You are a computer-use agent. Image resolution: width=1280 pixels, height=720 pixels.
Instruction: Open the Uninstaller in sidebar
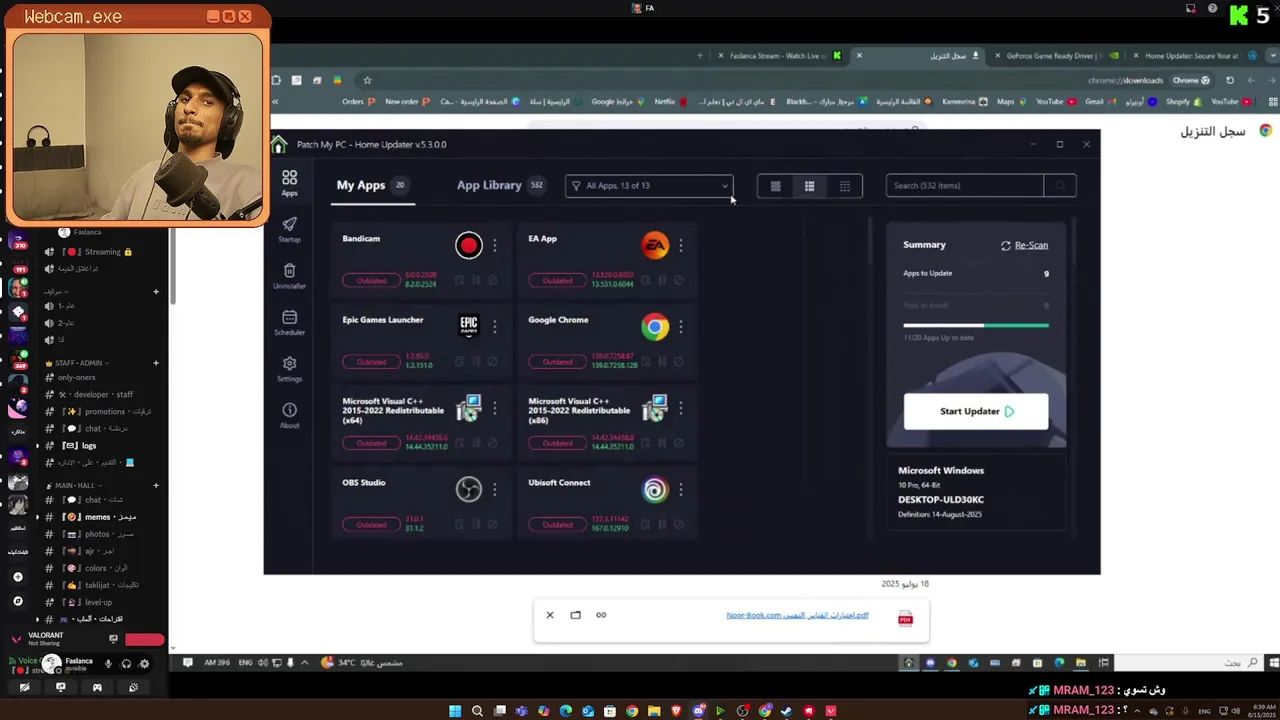coord(289,276)
